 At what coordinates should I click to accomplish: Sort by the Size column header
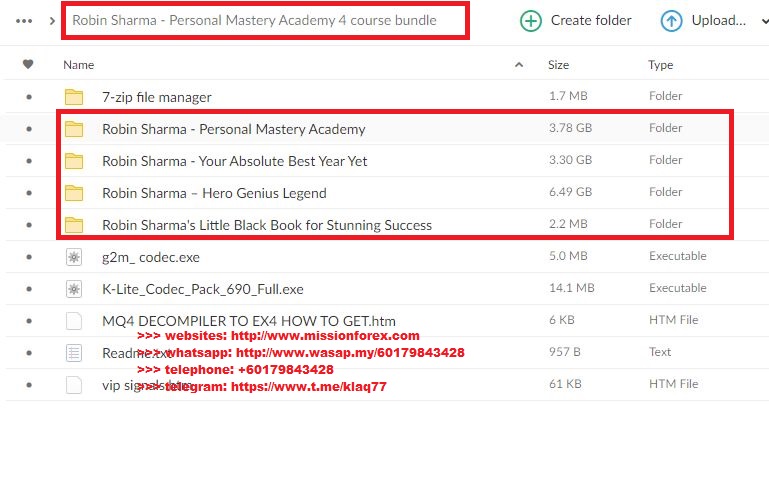[x=559, y=65]
